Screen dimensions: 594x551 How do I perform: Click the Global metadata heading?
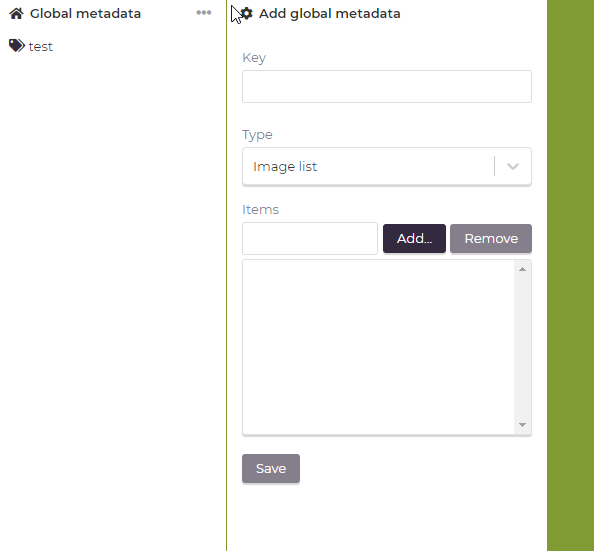[85, 14]
